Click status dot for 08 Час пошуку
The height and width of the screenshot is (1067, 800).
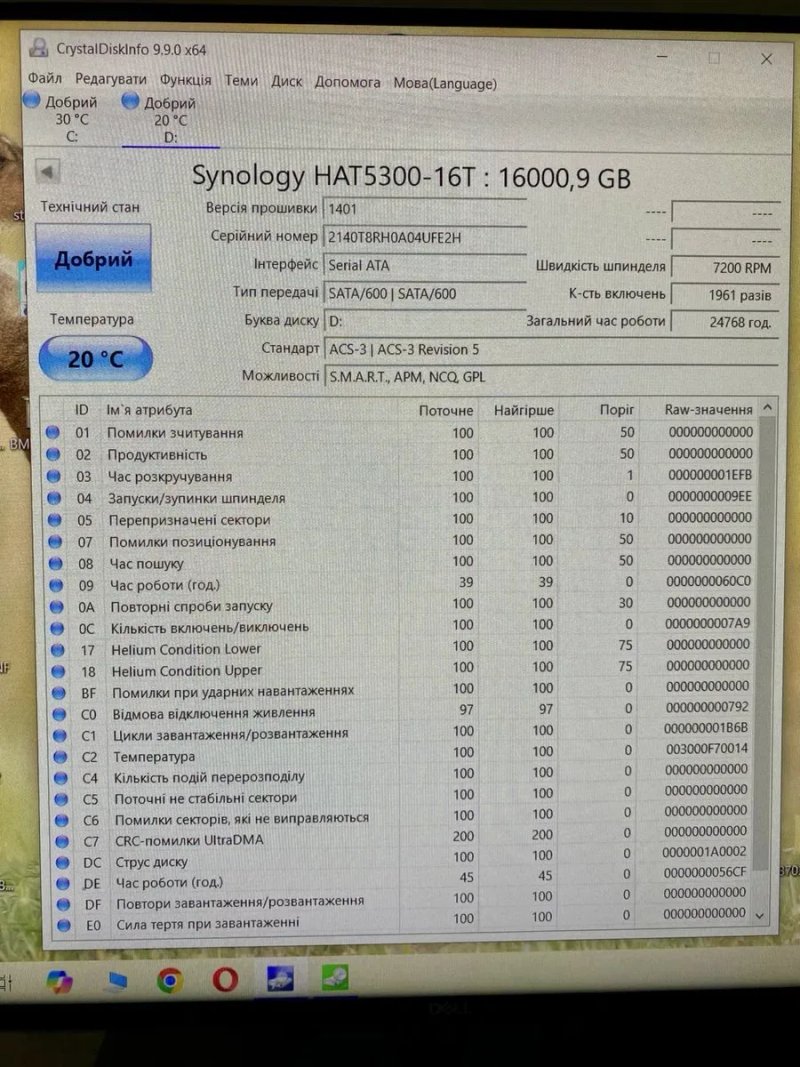pos(56,563)
